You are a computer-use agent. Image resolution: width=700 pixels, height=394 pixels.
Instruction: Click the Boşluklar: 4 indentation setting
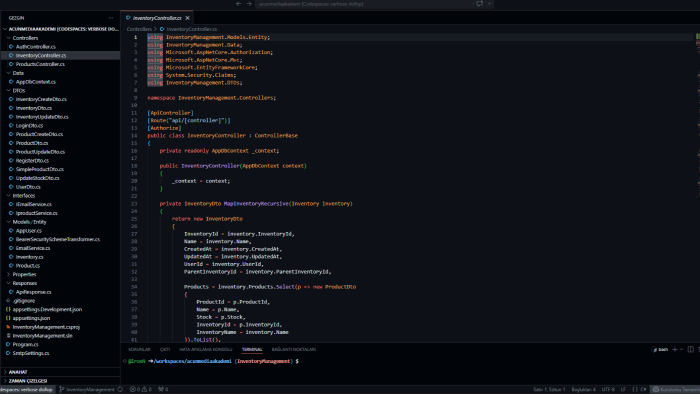[583, 390]
